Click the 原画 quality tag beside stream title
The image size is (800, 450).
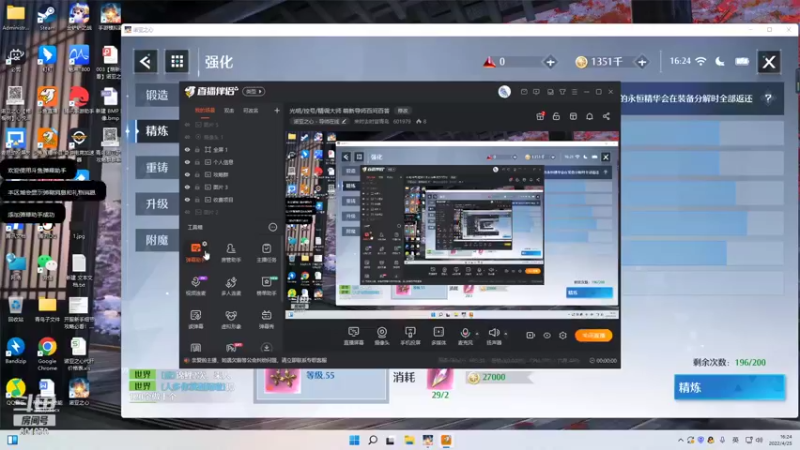(403, 111)
